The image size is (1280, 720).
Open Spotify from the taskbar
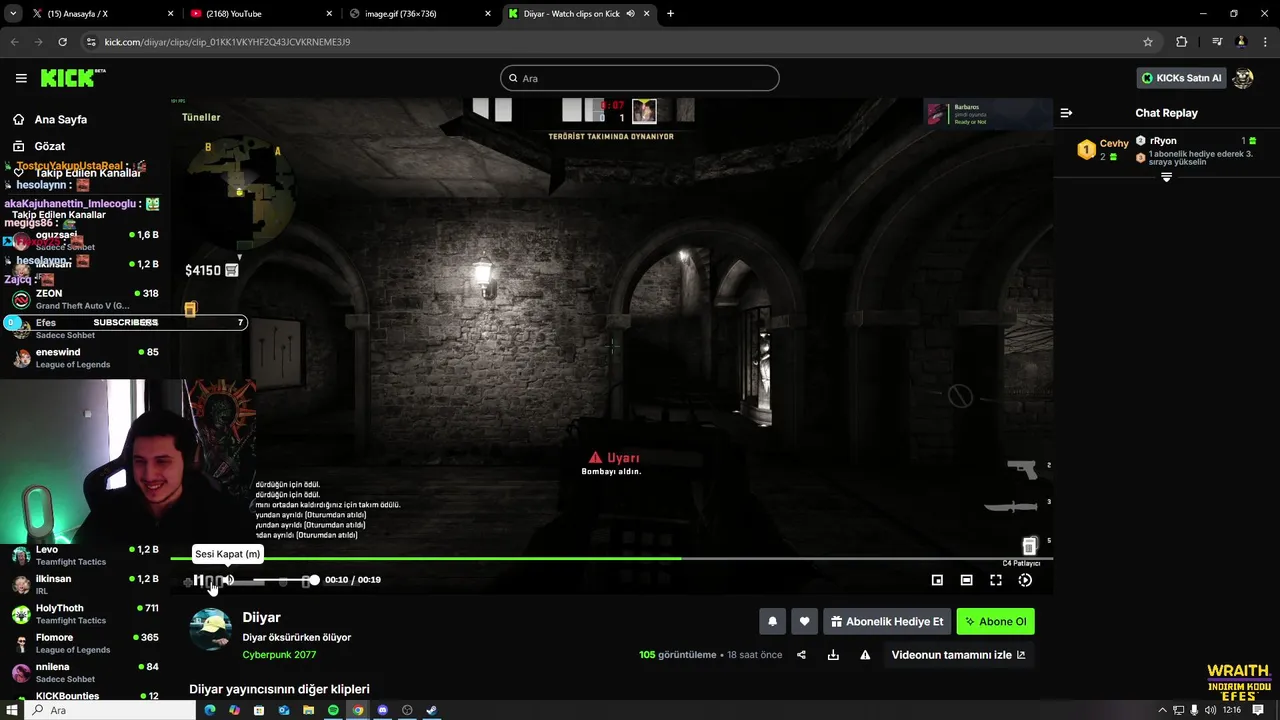tap(333, 710)
